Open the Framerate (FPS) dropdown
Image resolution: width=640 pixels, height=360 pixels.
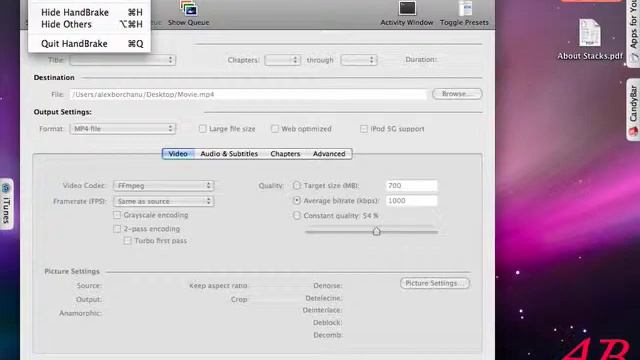coord(163,201)
